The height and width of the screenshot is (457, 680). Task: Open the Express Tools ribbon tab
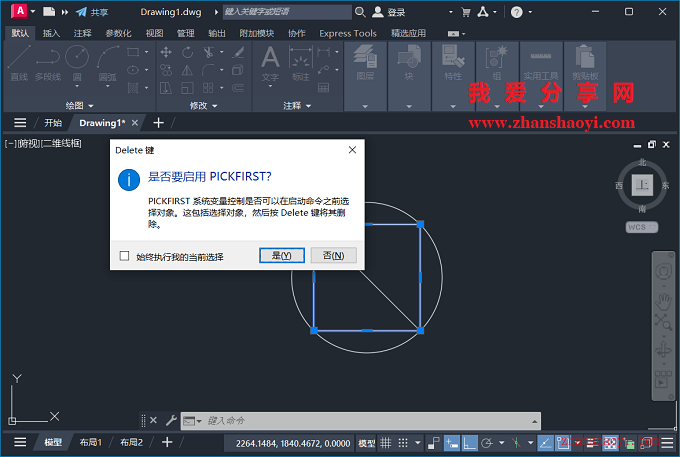click(348, 33)
